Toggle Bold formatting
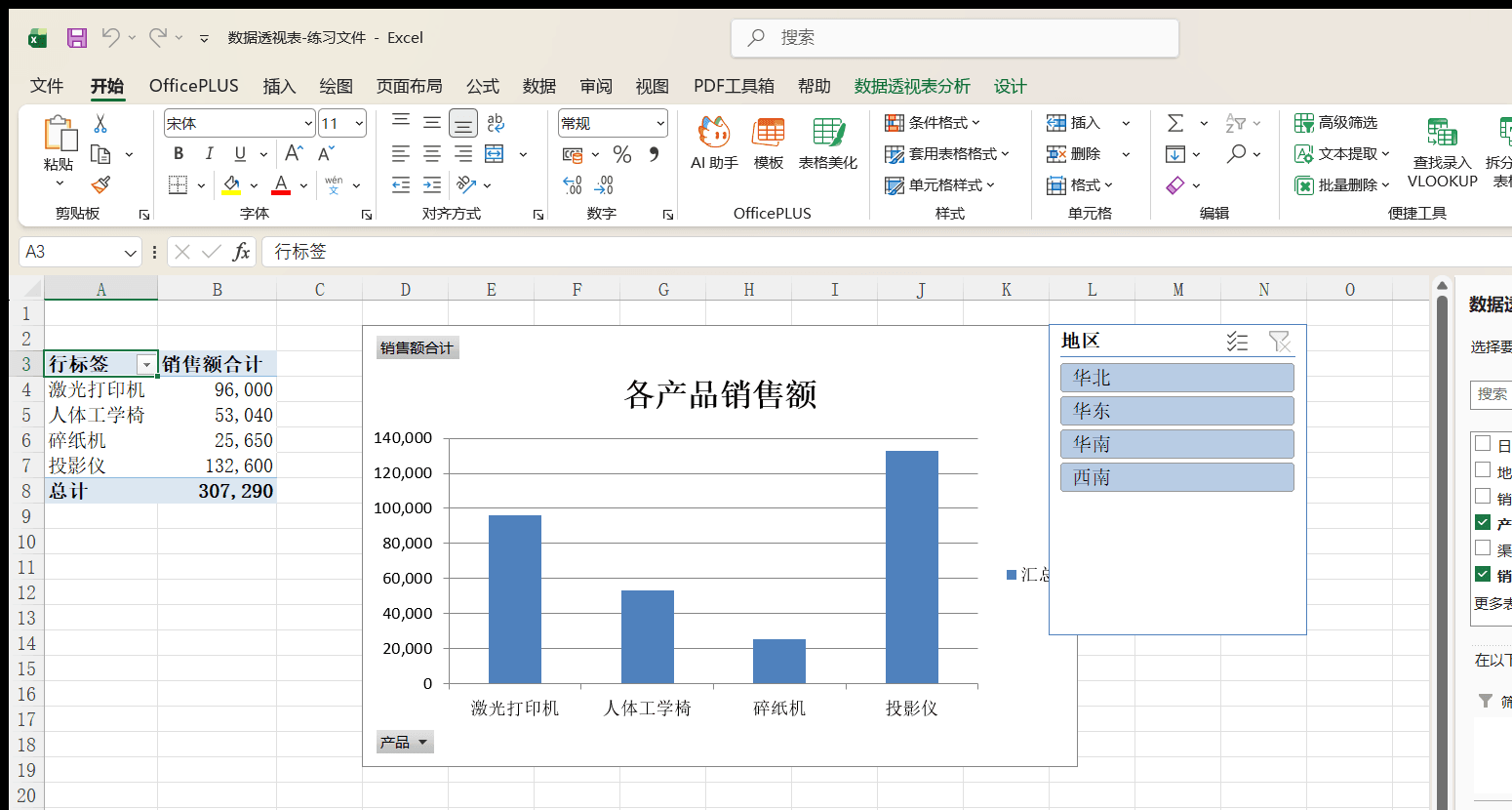 pyautogui.click(x=179, y=154)
